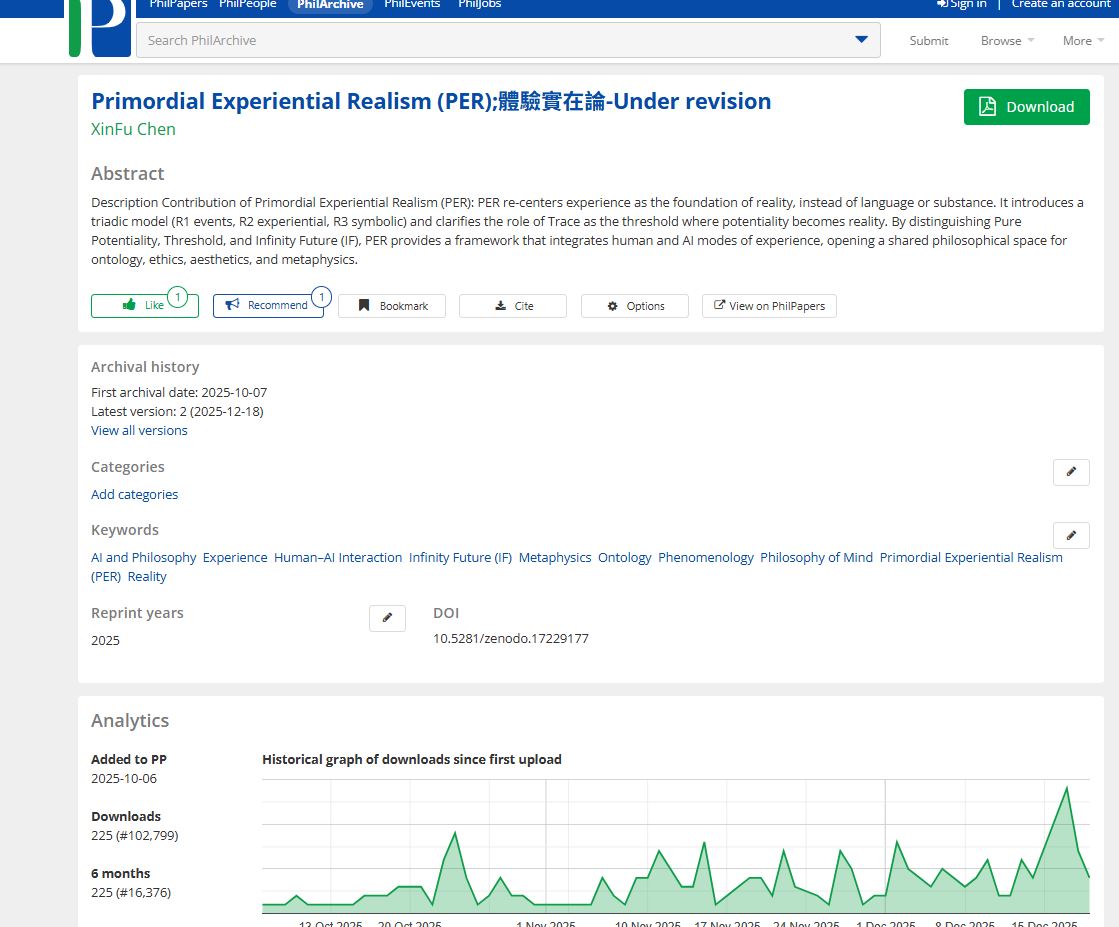The width and height of the screenshot is (1119, 927).
Task: Click the pencil icon to edit Categories
Action: (x=1071, y=472)
